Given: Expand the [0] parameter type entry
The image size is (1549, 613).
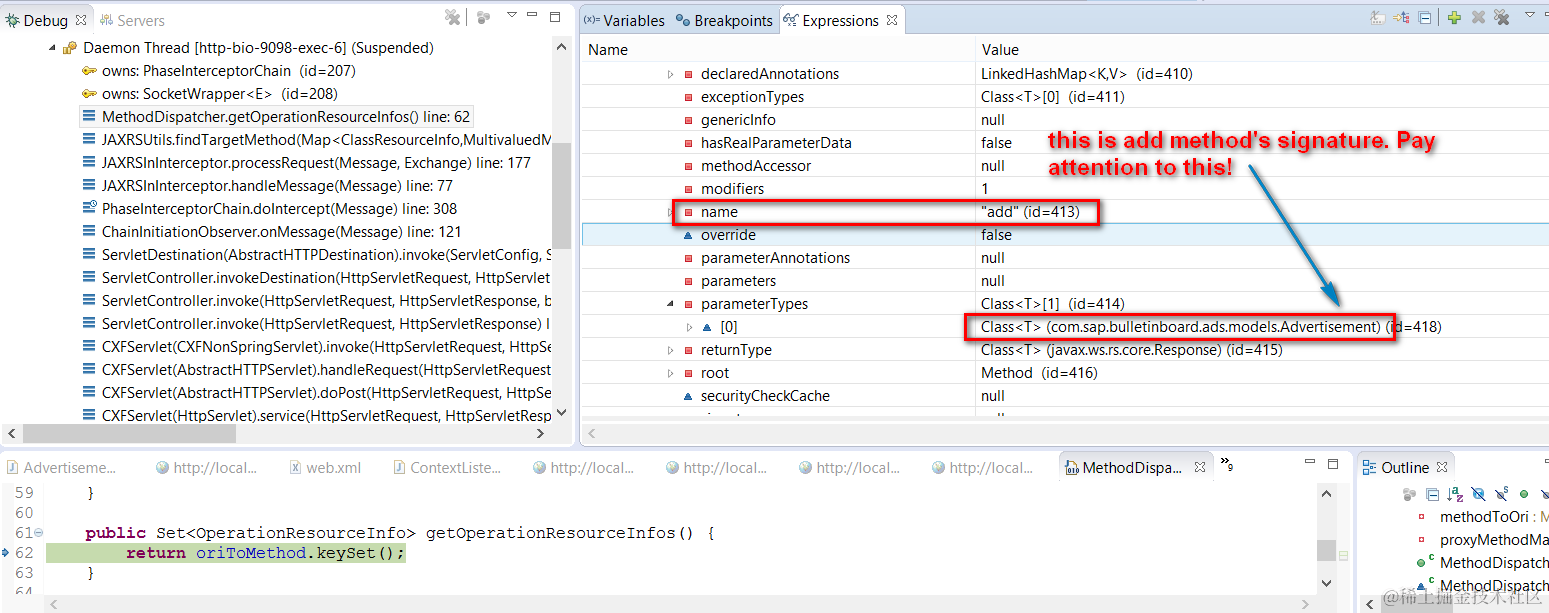Looking at the screenshot, I should click(688, 327).
